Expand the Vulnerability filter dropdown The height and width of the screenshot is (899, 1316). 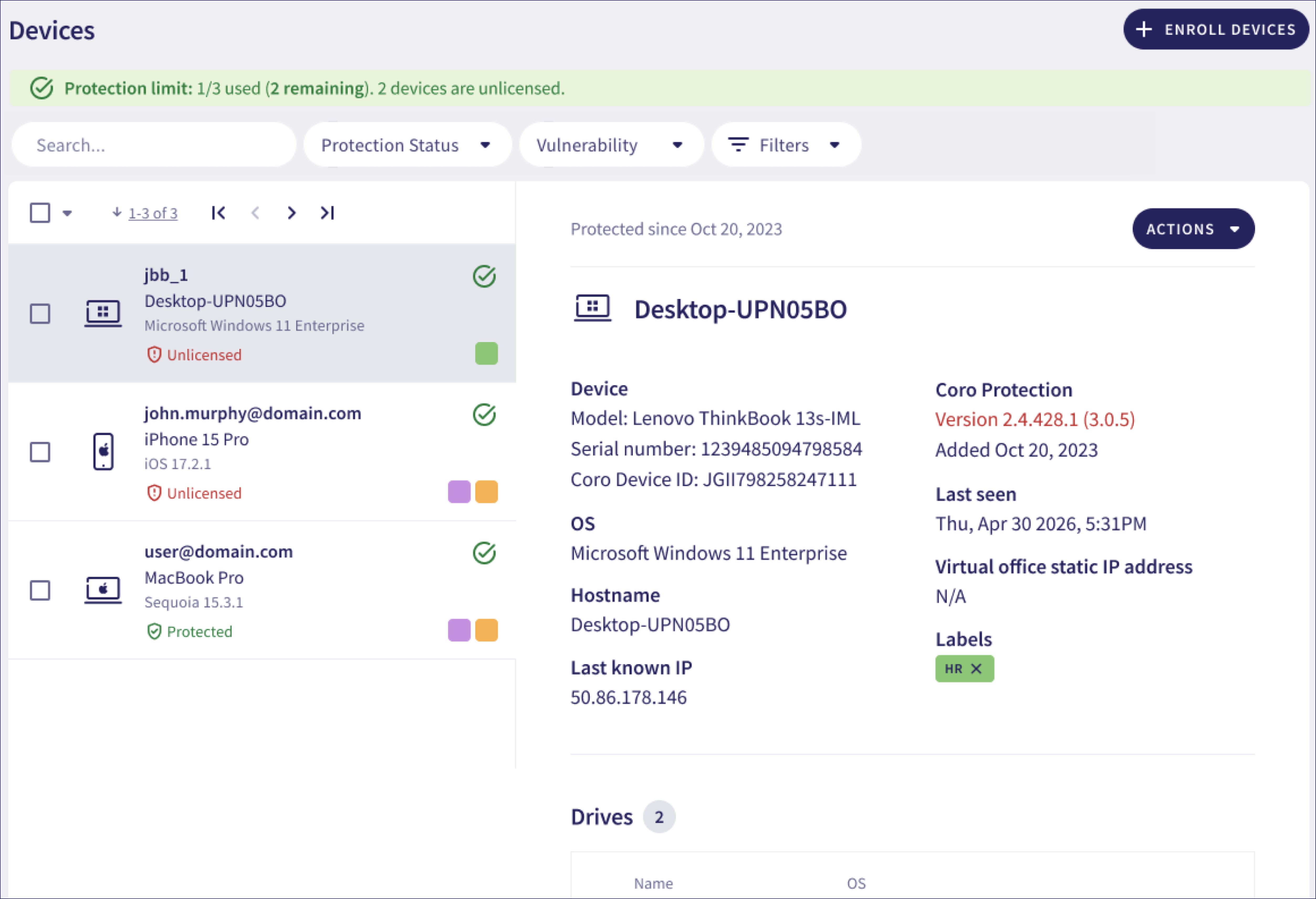(x=611, y=145)
